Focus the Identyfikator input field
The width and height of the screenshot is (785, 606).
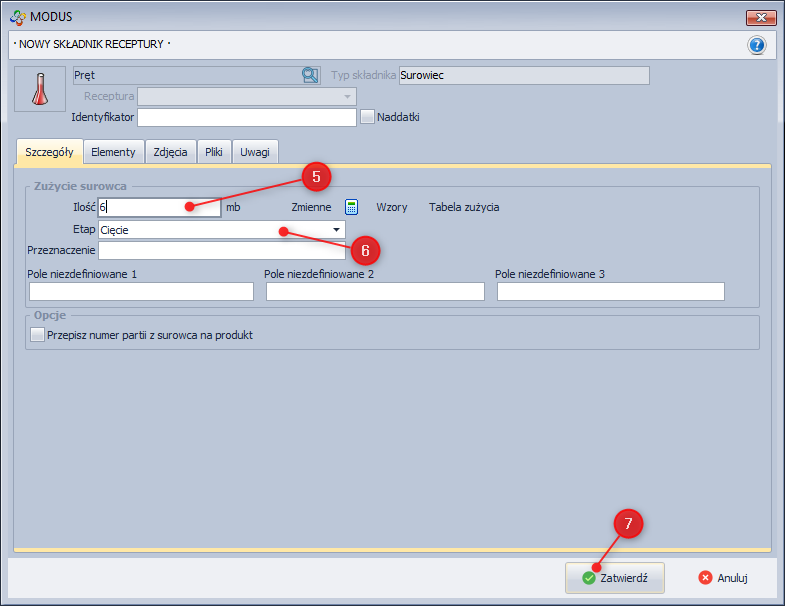[x=246, y=118]
